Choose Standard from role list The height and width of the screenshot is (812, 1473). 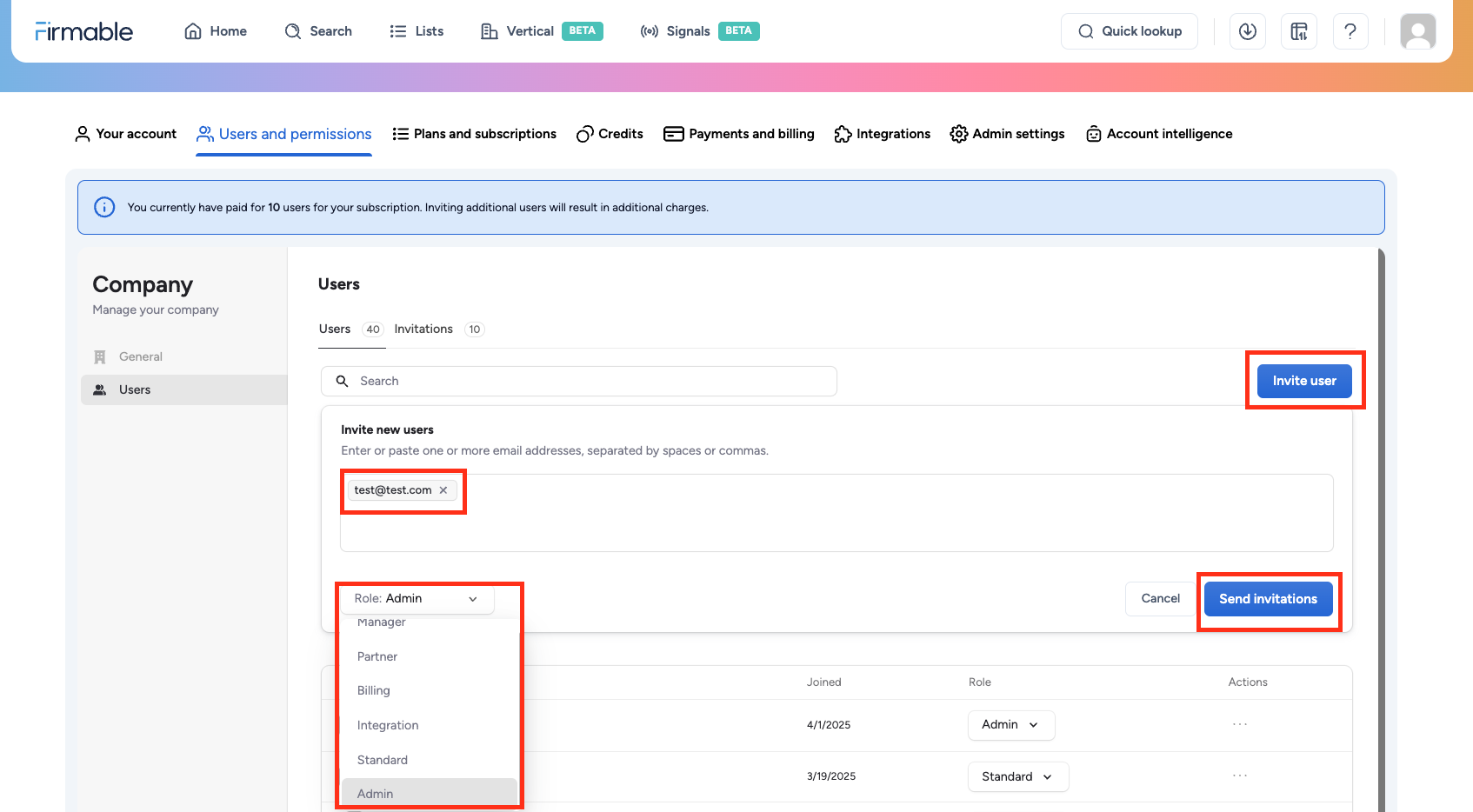point(430,760)
